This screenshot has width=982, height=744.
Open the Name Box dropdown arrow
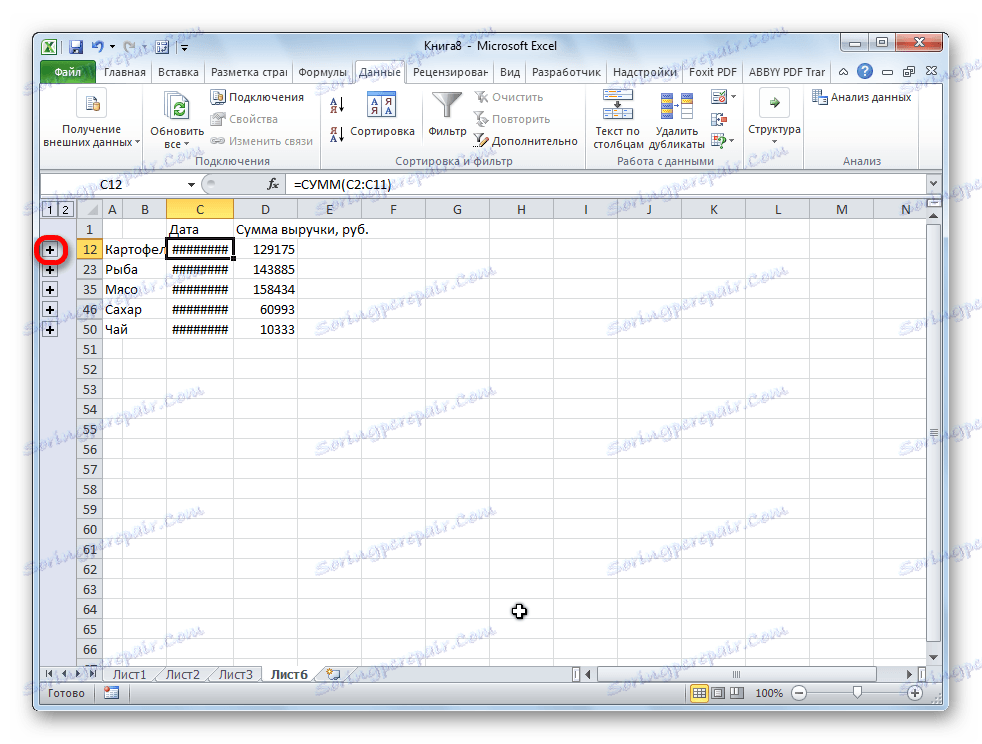pyautogui.click(x=191, y=184)
